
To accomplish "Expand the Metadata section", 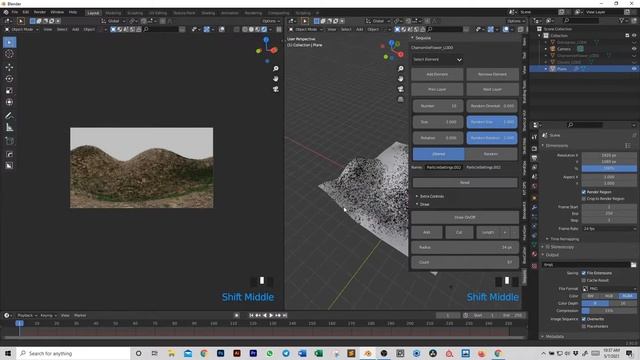I will coord(553,336).
